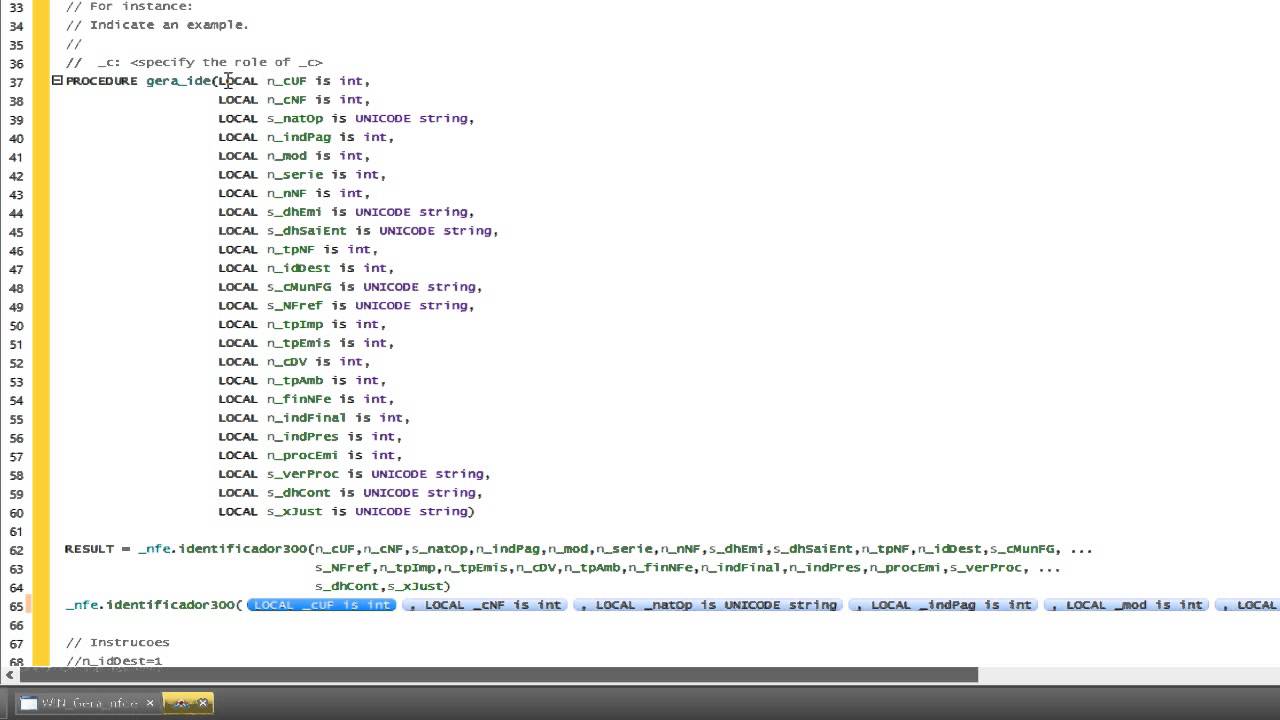The width and height of the screenshot is (1280, 720).
Task: Click the PROCEDURE keyword on line 37
Action: 101,81
